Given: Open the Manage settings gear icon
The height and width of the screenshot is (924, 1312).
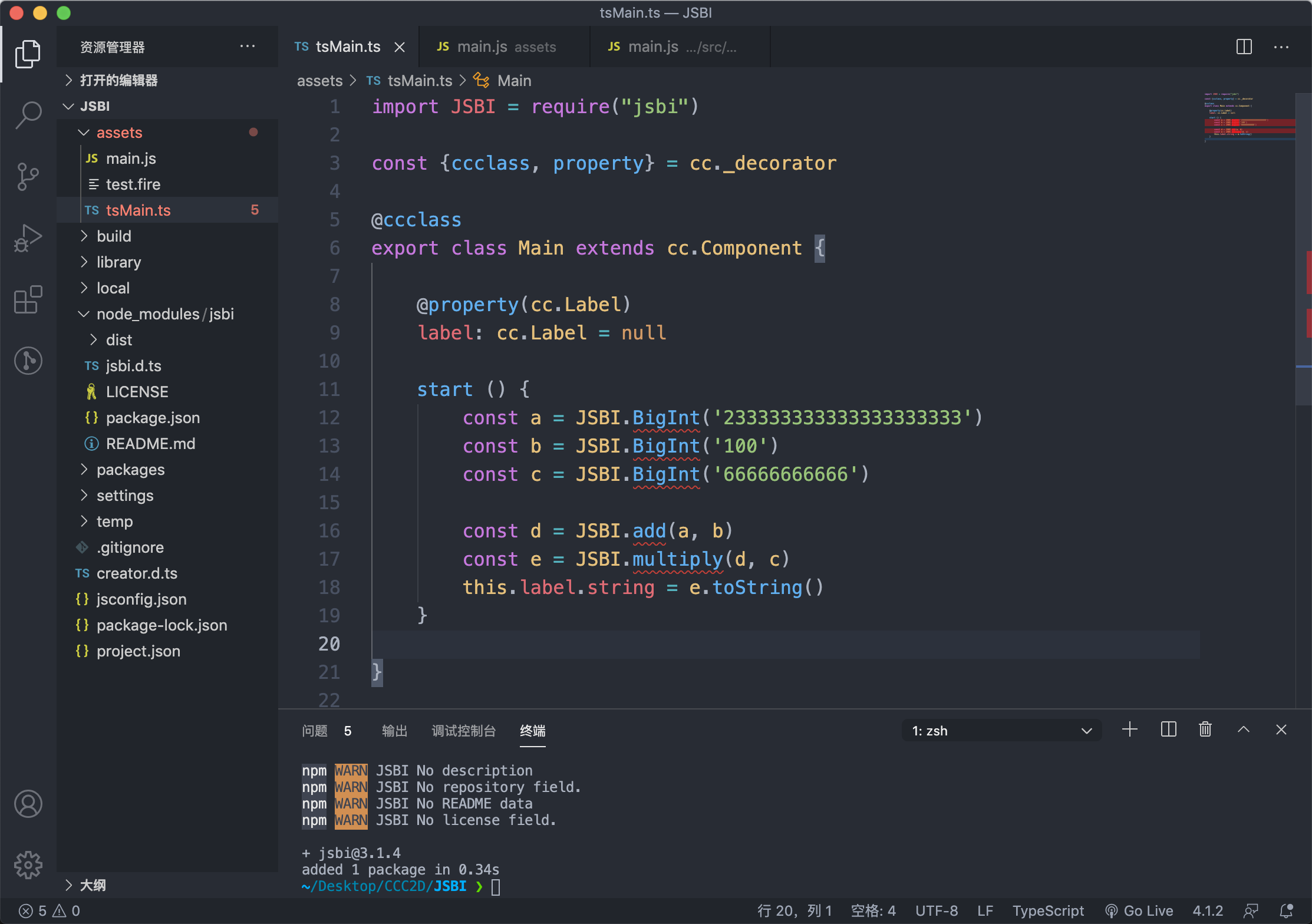Looking at the screenshot, I should 28,865.
